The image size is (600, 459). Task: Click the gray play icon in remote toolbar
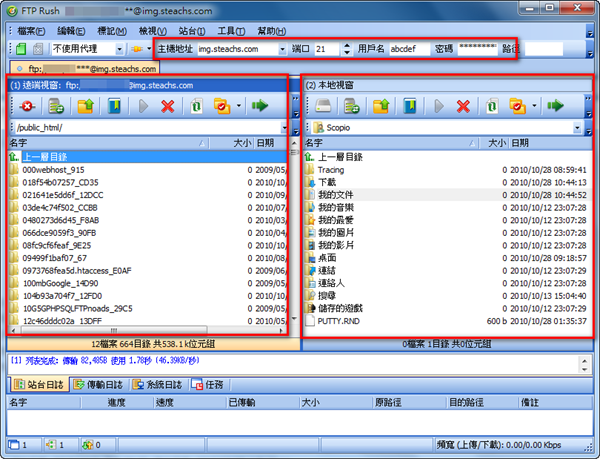point(143,106)
